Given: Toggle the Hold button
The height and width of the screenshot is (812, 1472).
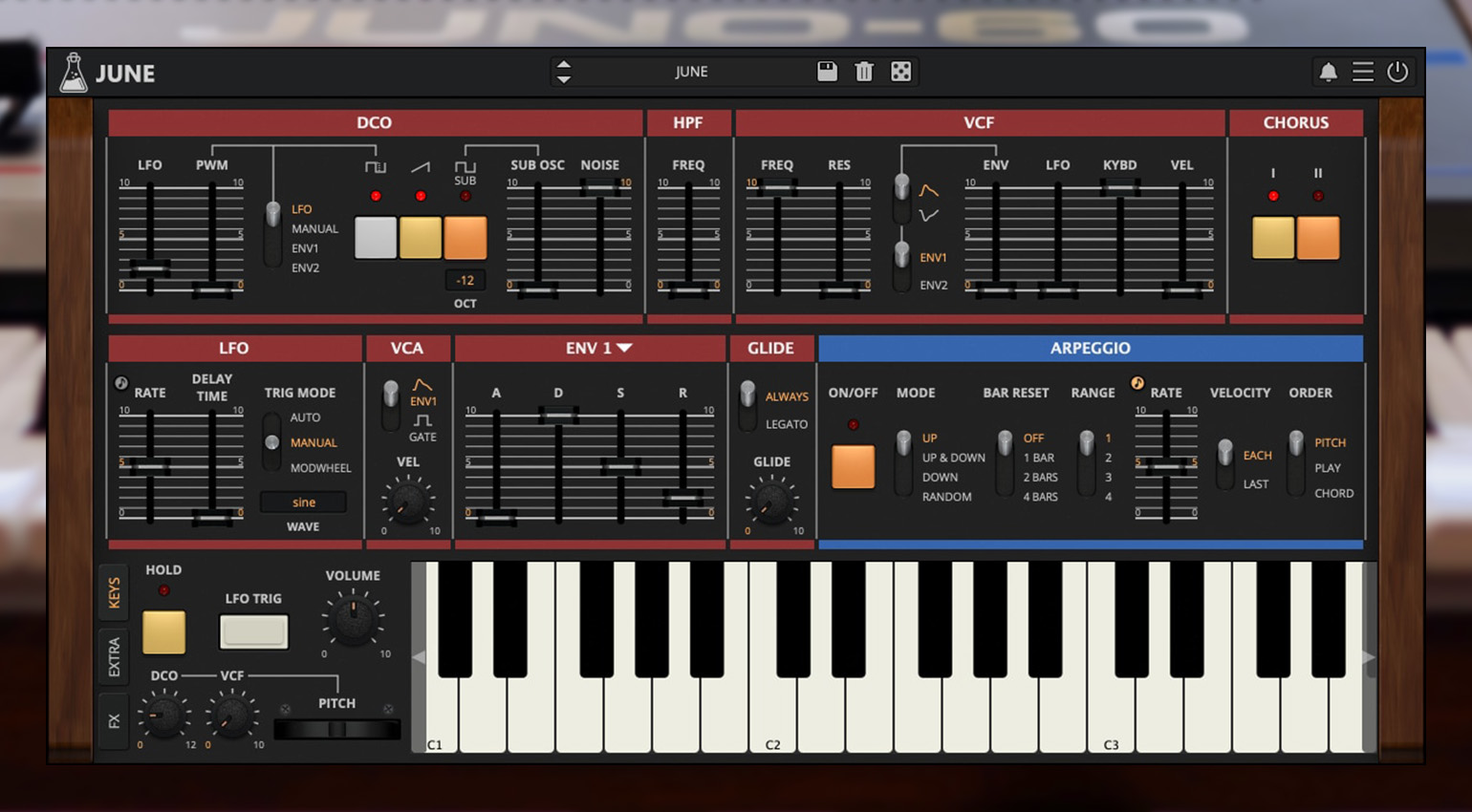Looking at the screenshot, I should coord(163,632).
